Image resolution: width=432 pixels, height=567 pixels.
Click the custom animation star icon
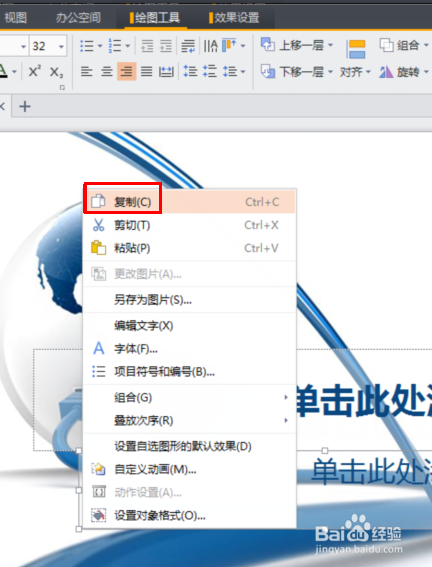(x=98, y=469)
